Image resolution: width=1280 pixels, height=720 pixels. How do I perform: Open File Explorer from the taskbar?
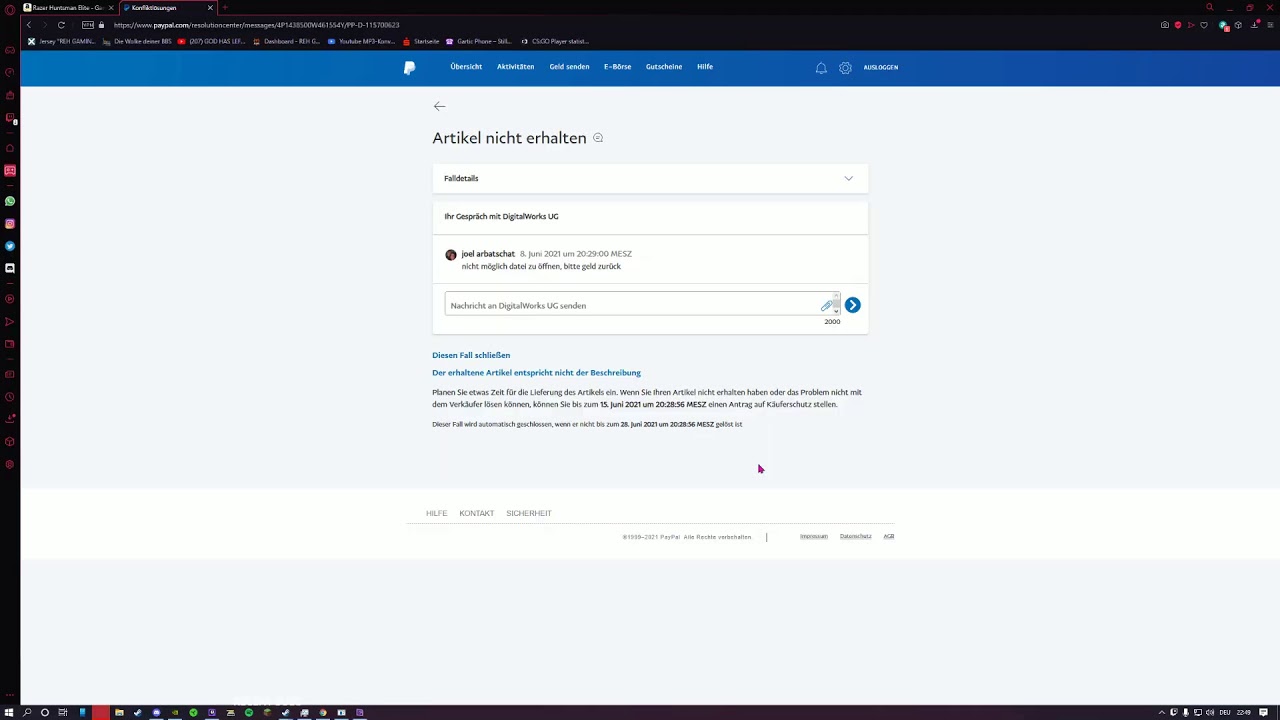[119, 713]
